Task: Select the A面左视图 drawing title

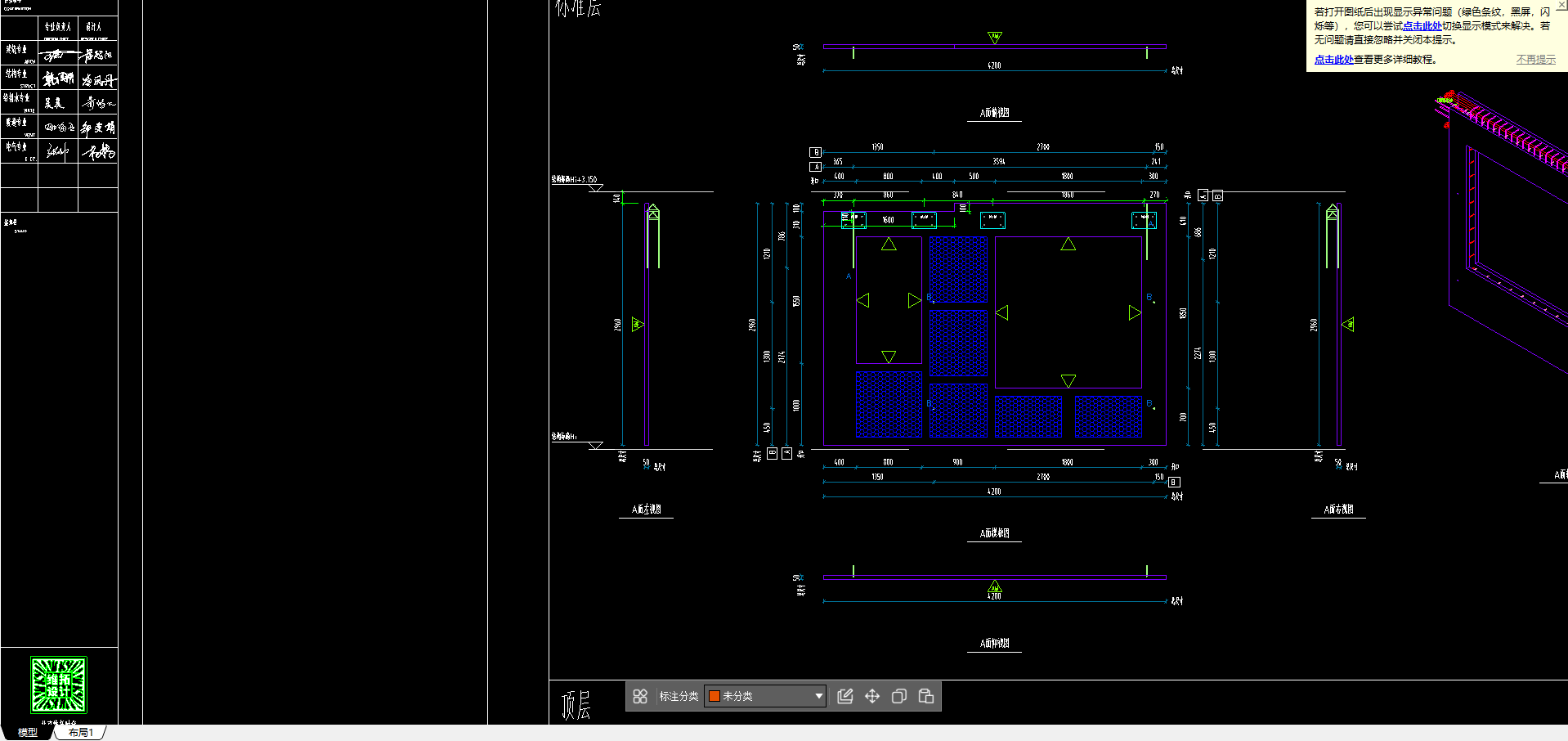Action: coord(647,509)
